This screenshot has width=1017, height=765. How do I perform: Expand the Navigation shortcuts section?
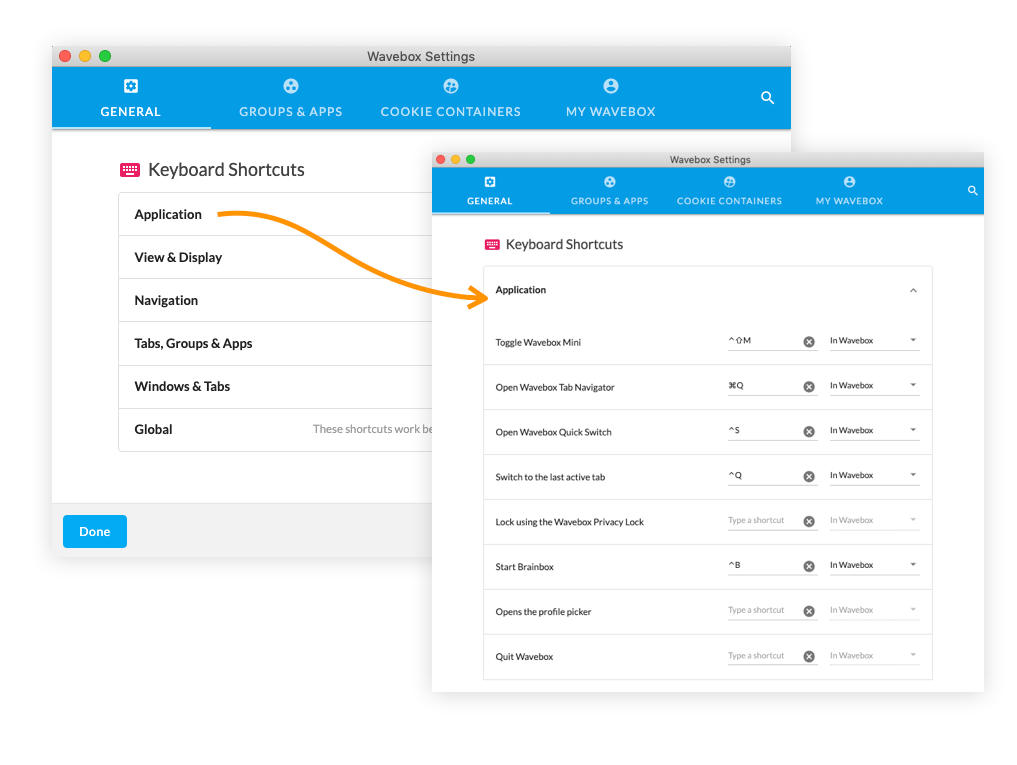[x=276, y=300]
